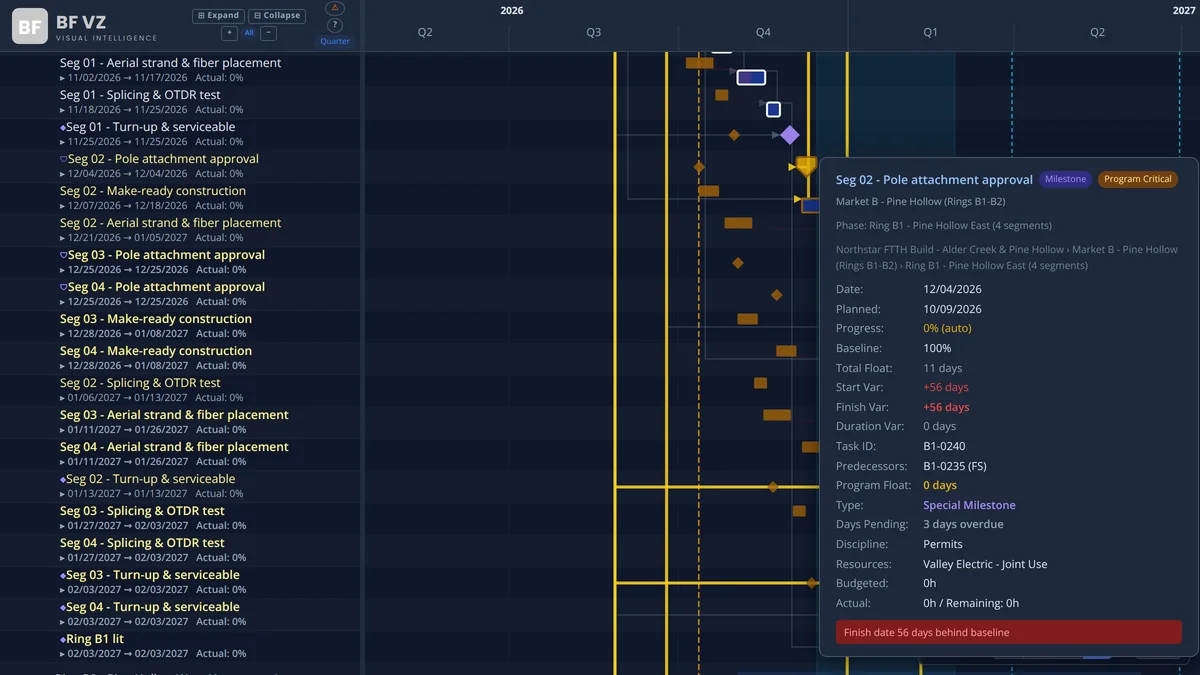Expand the Seg 01 Splicing & OTDR test row triangle
Viewport: 1200px width, 675px height.
click(63, 110)
